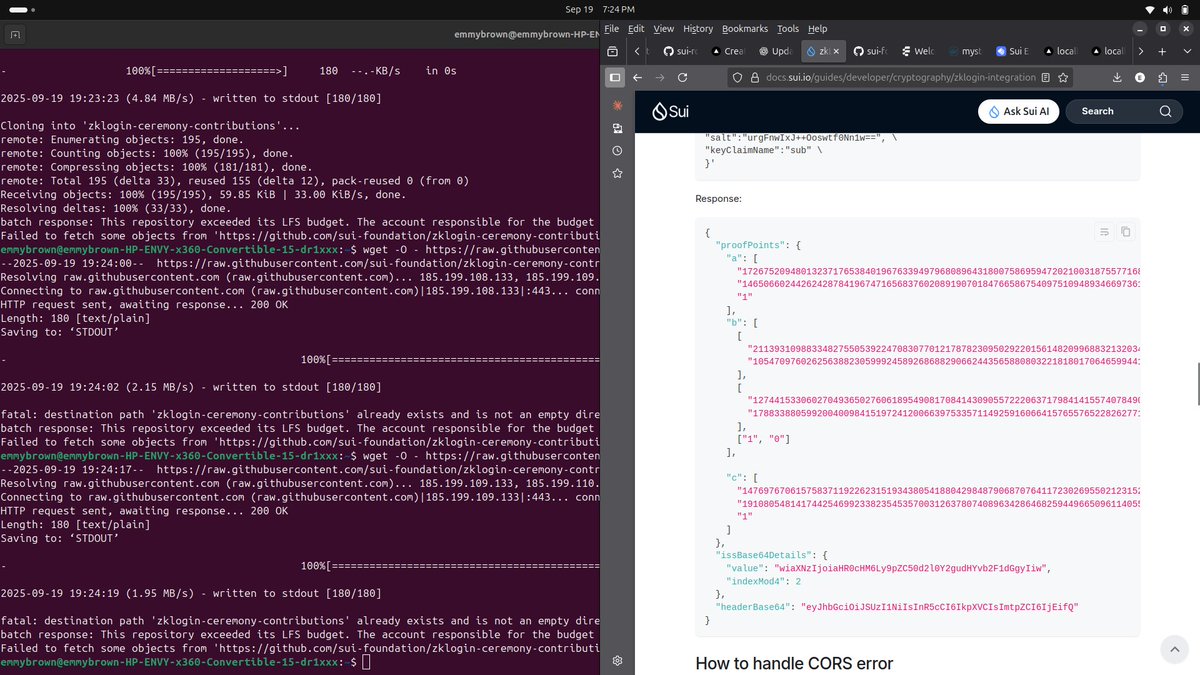1200x675 pixels.
Task: Open reader view from the address bar
Action: click(x=1045, y=77)
